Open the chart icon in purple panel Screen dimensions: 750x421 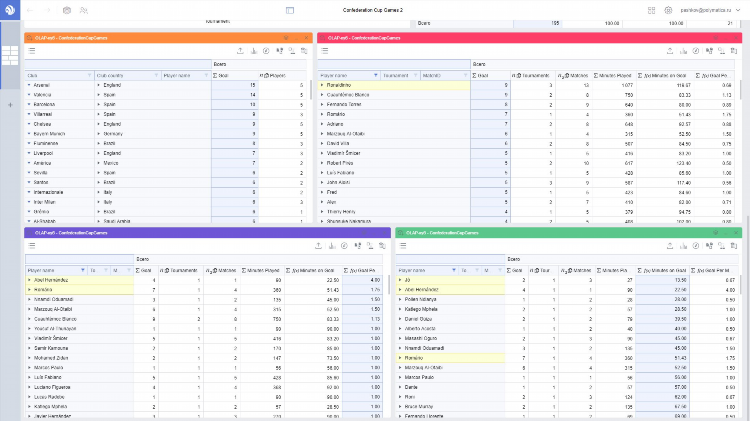(331, 245)
